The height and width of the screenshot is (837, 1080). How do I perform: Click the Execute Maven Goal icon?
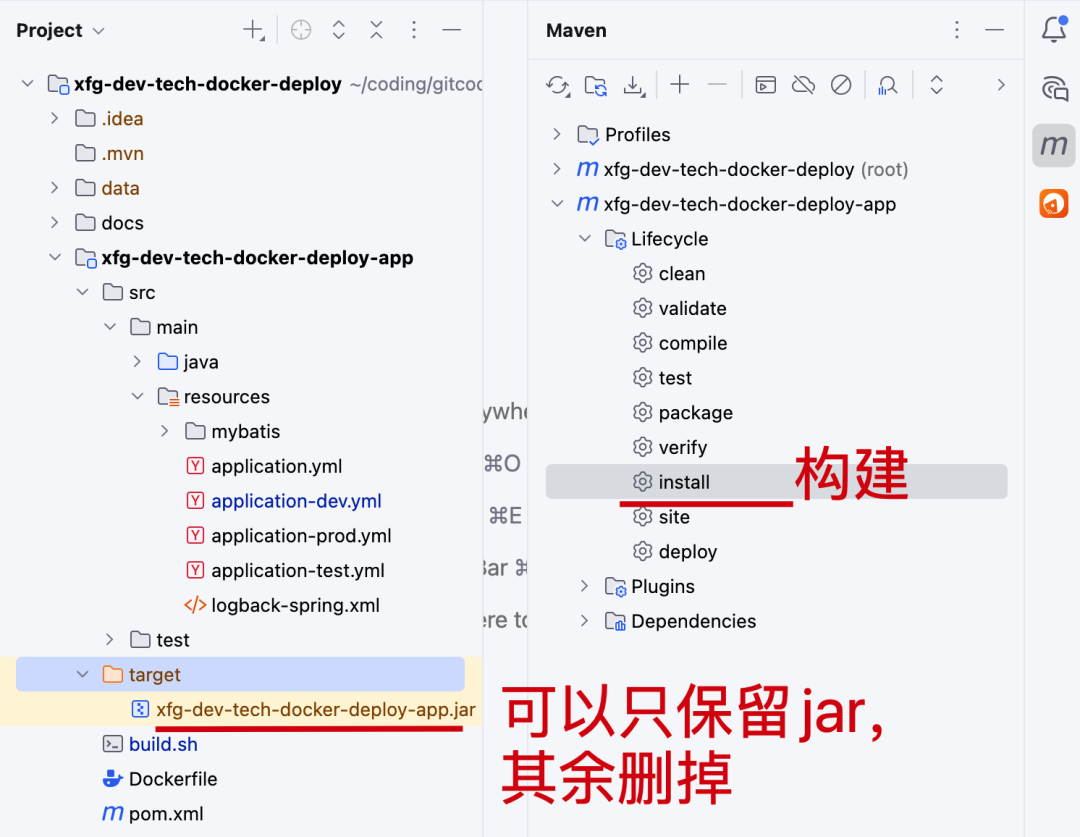click(765, 85)
